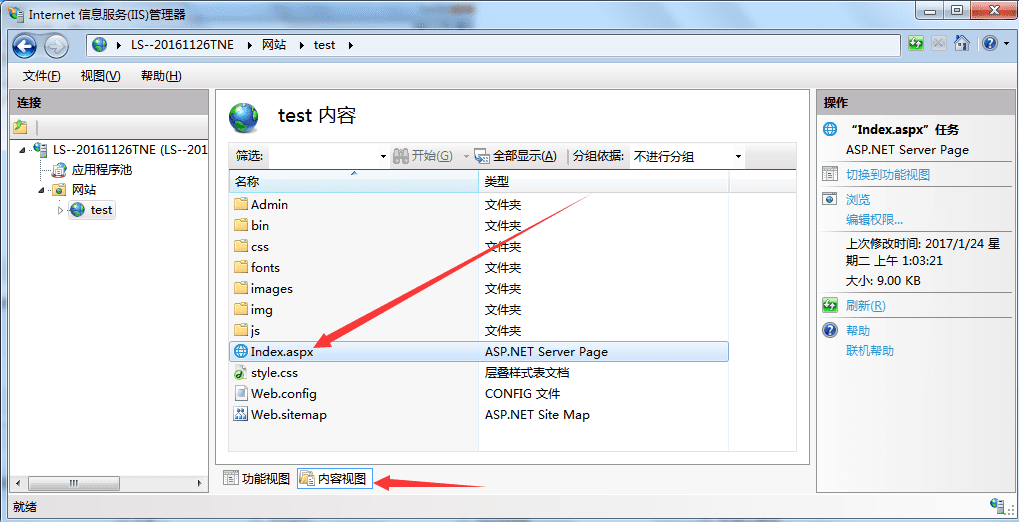Click the browse icon beside 浏览
The width and height of the screenshot is (1019, 522).
point(830,199)
